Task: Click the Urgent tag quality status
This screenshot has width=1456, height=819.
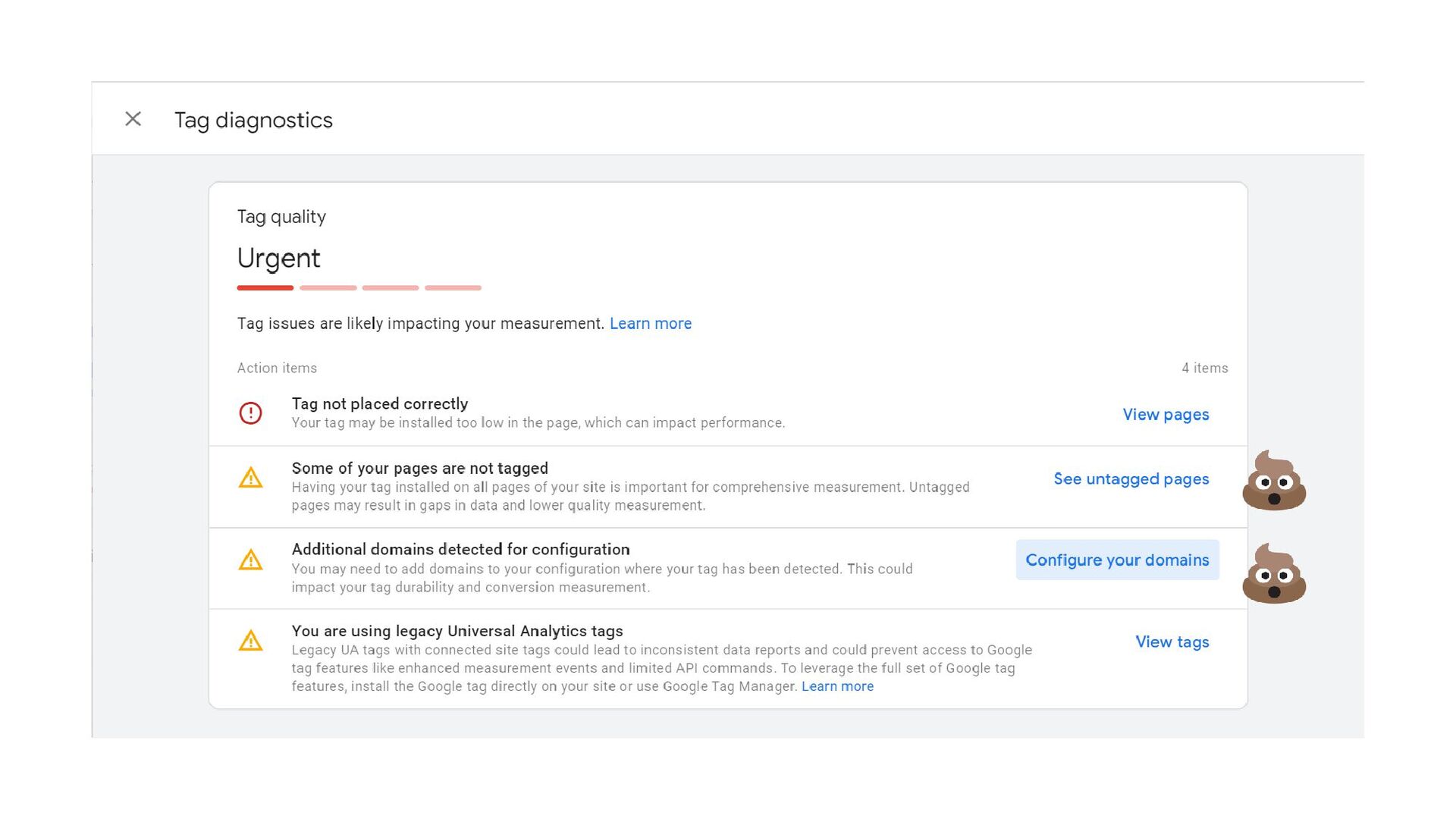Action: pos(278,259)
